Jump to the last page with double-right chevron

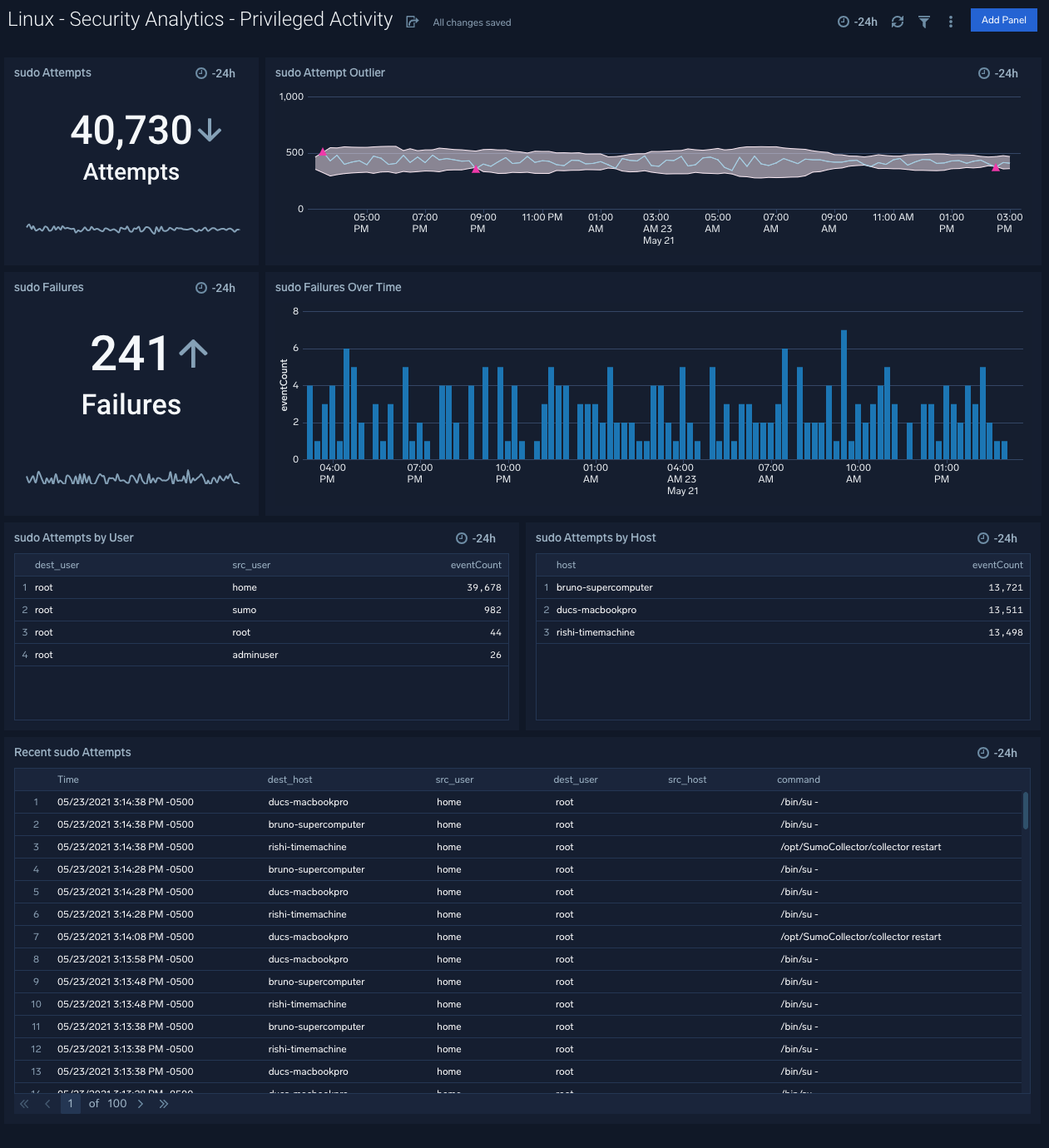click(164, 1103)
